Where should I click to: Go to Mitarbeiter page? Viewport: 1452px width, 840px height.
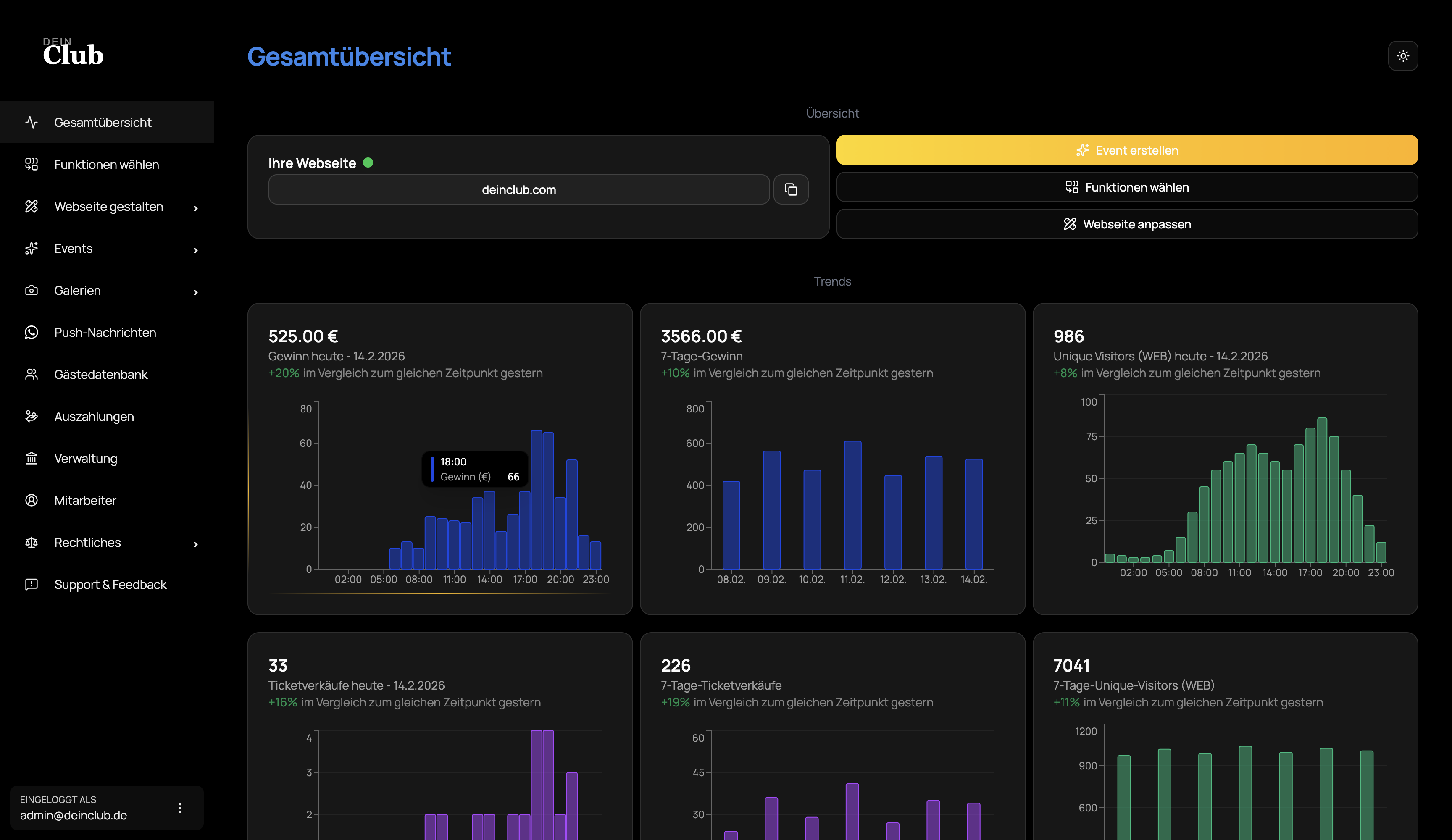point(107,500)
